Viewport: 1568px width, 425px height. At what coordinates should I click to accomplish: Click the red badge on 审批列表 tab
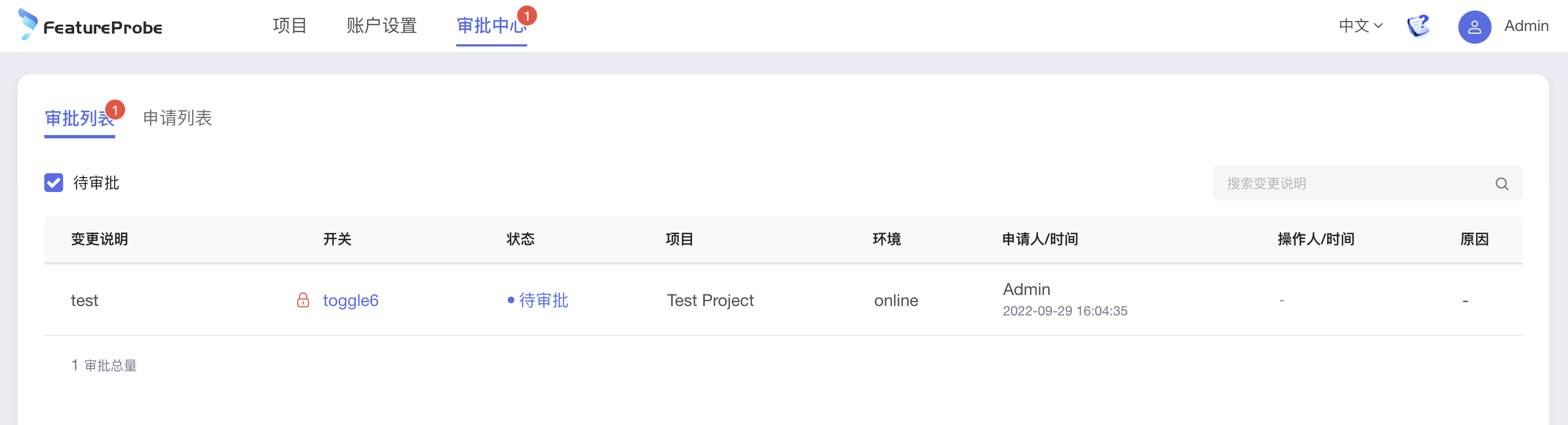(x=115, y=110)
